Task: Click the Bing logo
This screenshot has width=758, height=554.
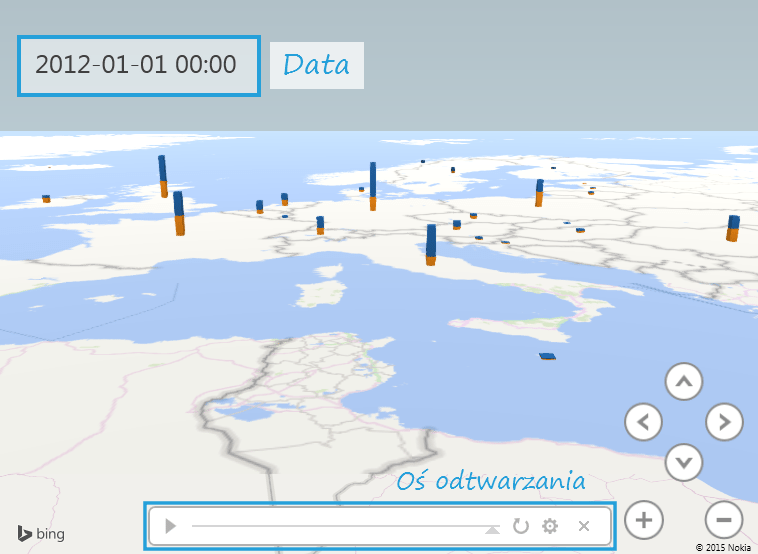Action: 41,534
